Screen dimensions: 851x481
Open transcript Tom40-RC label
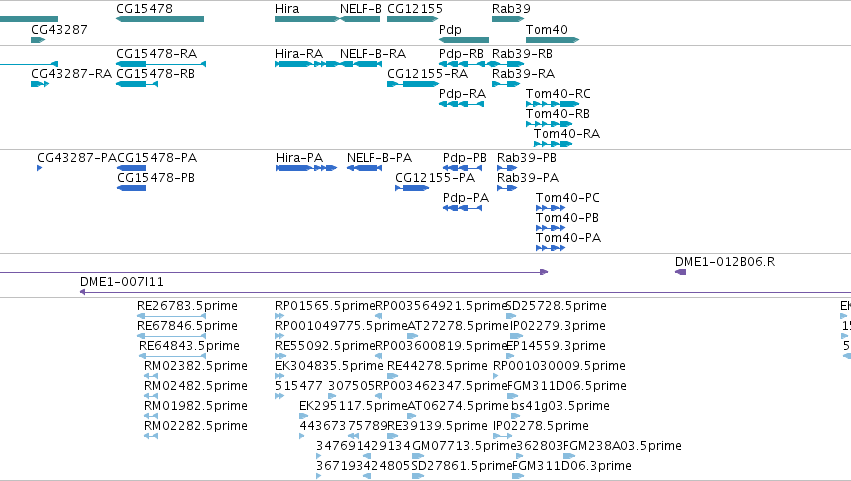tap(558, 94)
